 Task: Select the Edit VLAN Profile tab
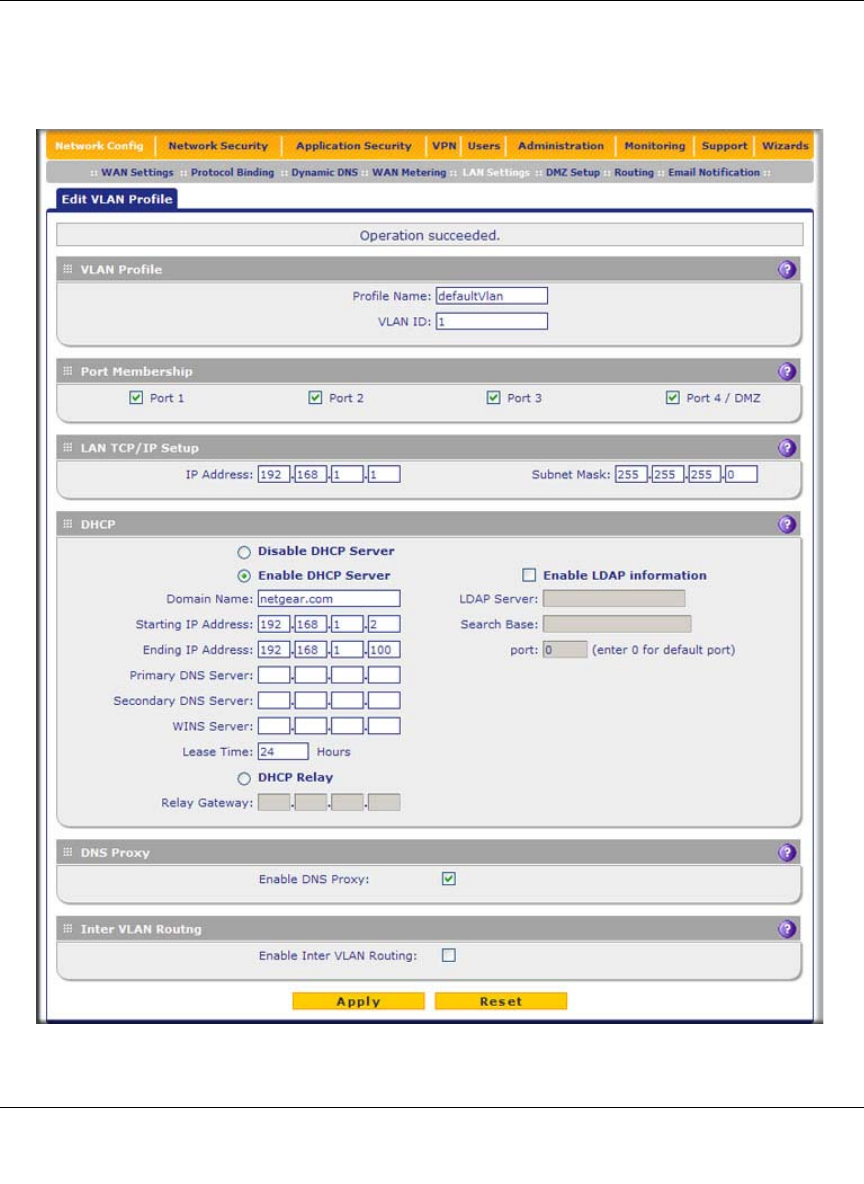[117, 199]
